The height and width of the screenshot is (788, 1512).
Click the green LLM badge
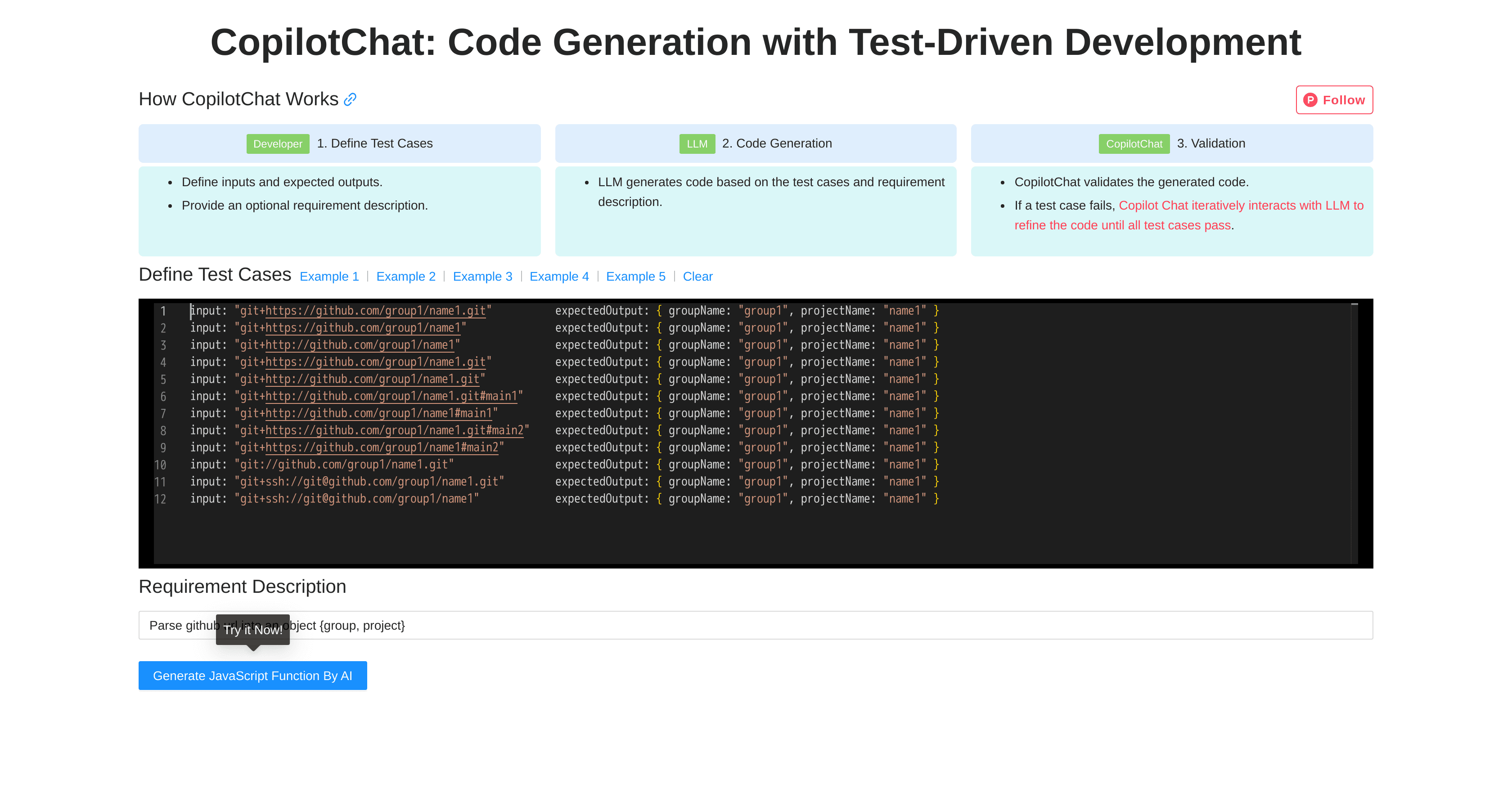click(697, 143)
